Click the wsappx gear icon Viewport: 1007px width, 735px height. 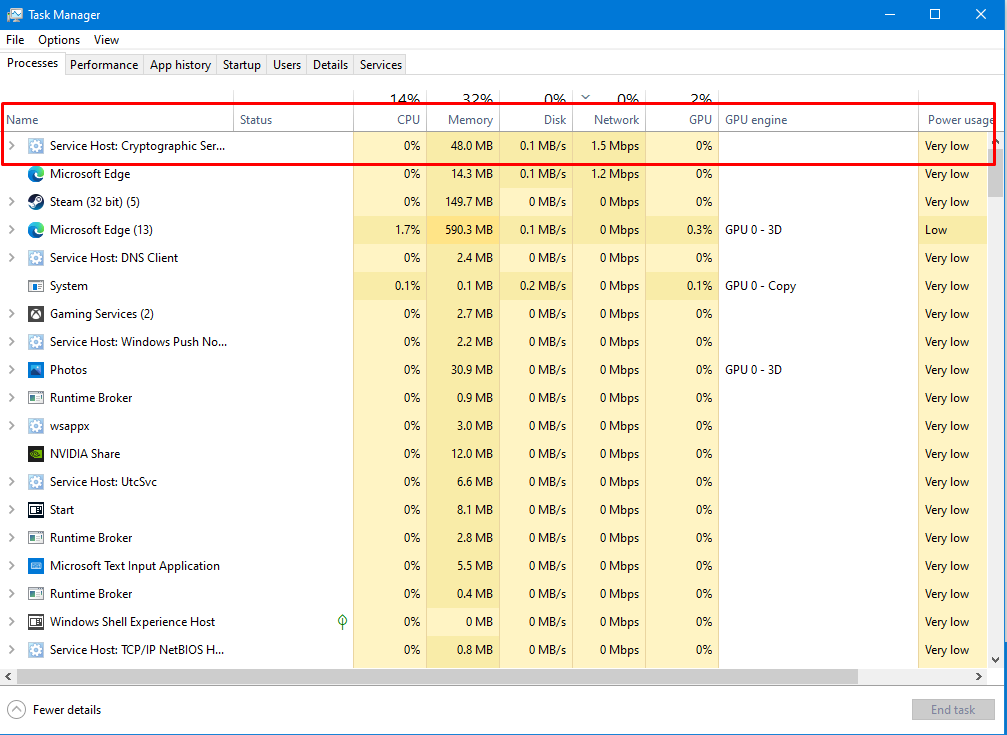click(36, 426)
